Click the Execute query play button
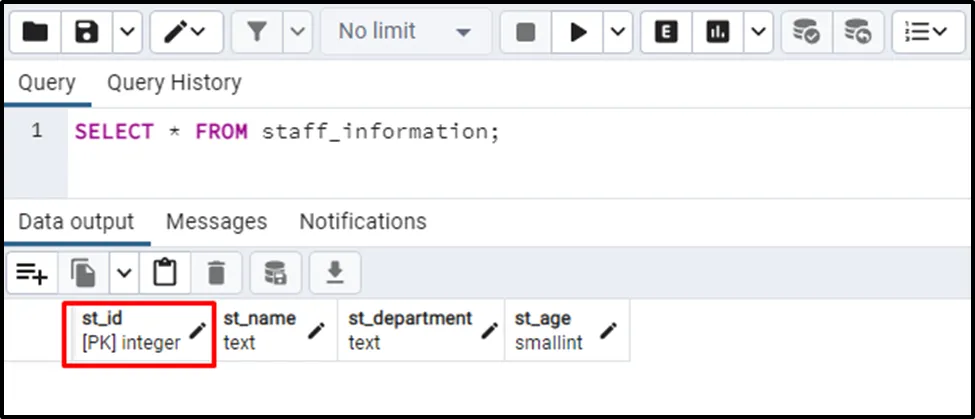This screenshot has width=975, height=419. click(578, 32)
